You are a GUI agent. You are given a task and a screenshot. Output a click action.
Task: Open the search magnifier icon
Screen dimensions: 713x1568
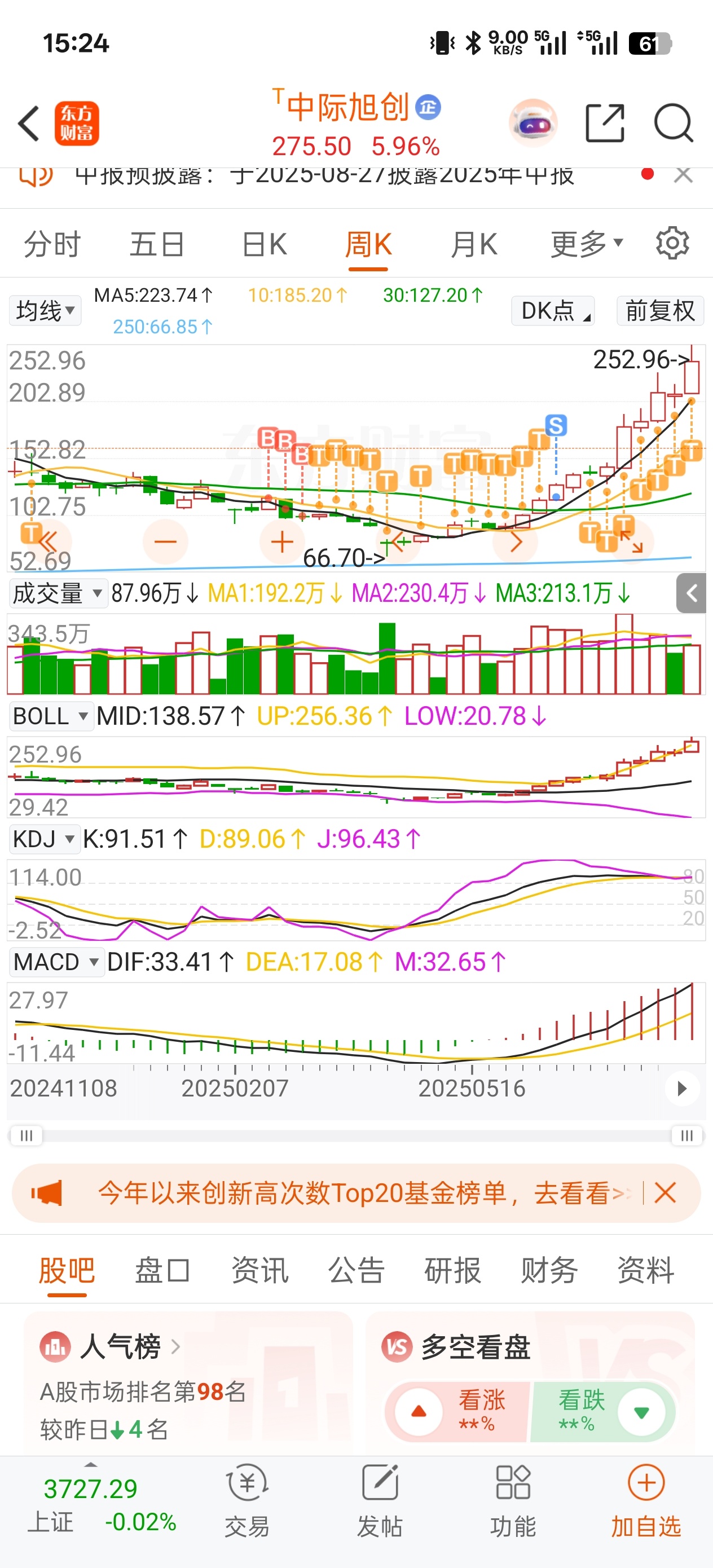pyautogui.click(x=674, y=123)
